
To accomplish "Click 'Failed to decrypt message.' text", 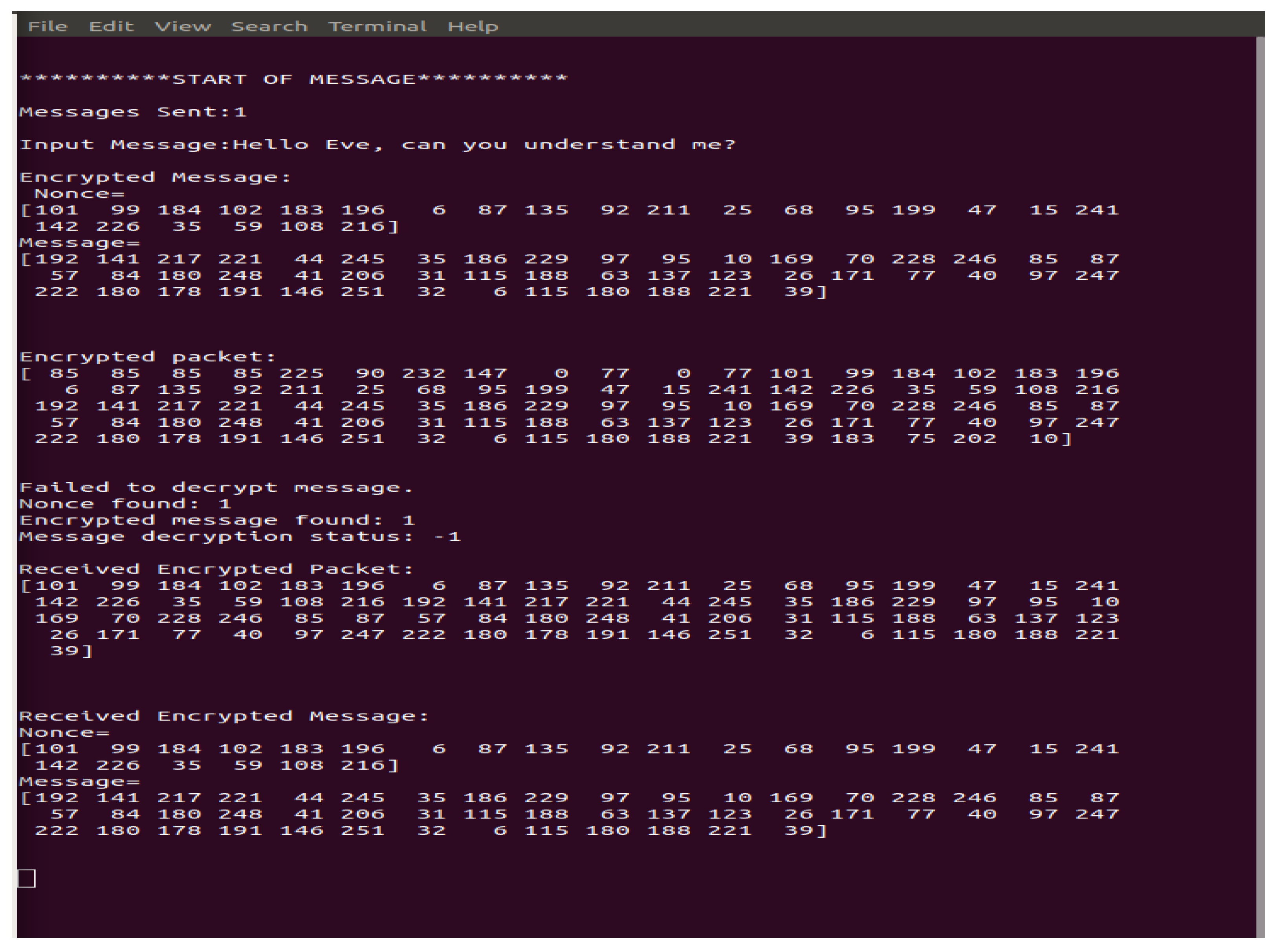I will click(x=216, y=488).
